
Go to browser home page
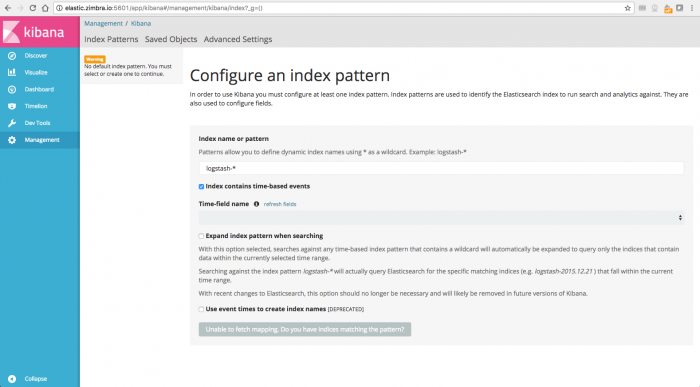tap(45, 8)
